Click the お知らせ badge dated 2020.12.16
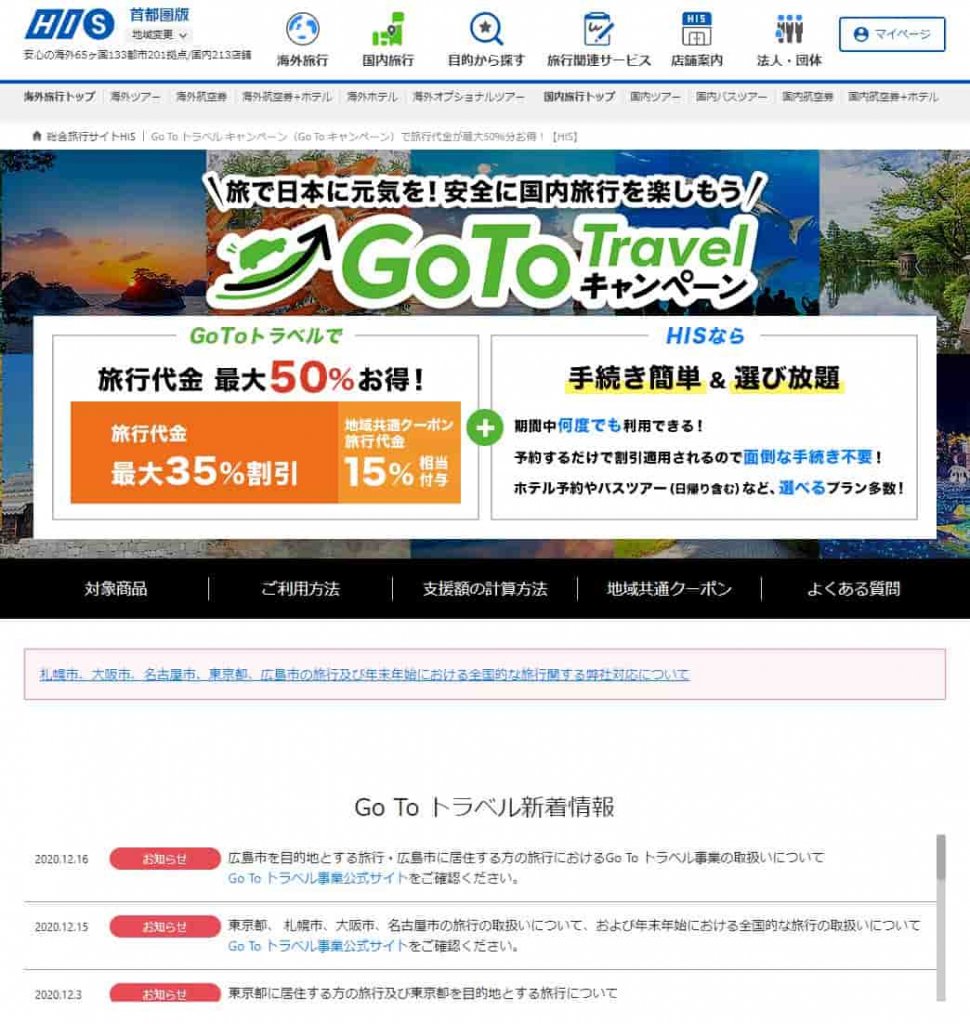The width and height of the screenshot is (970, 1024). tap(165, 859)
